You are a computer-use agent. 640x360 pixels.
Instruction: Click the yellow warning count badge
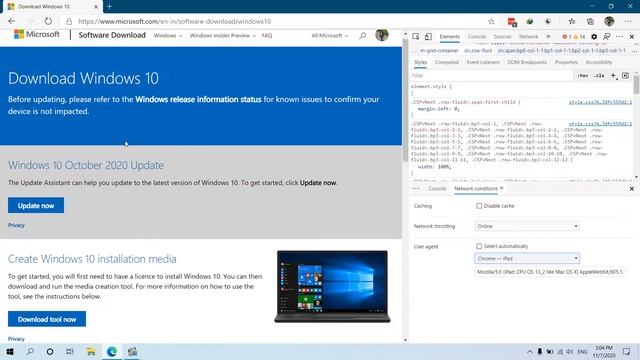(x=580, y=36)
